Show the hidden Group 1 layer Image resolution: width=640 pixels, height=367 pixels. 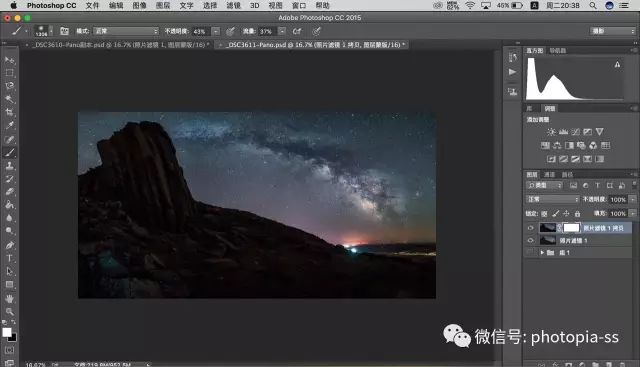pyautogui.click(x=531, y=253)
